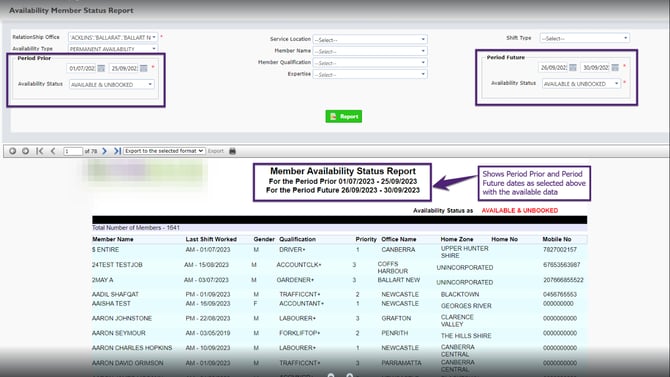Open Export to the selected format dropdown
The width and height of the screenshot is (670, 377).
pyautogui.click(x=164, y=151)
